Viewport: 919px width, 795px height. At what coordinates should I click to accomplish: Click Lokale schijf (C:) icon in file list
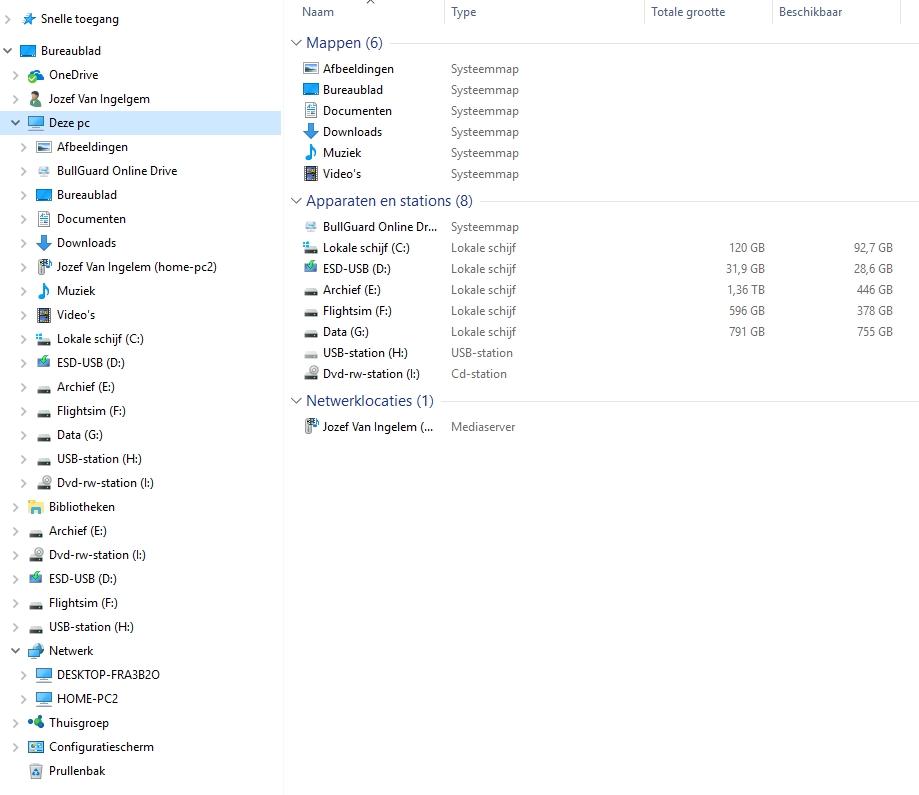point(311,247)
